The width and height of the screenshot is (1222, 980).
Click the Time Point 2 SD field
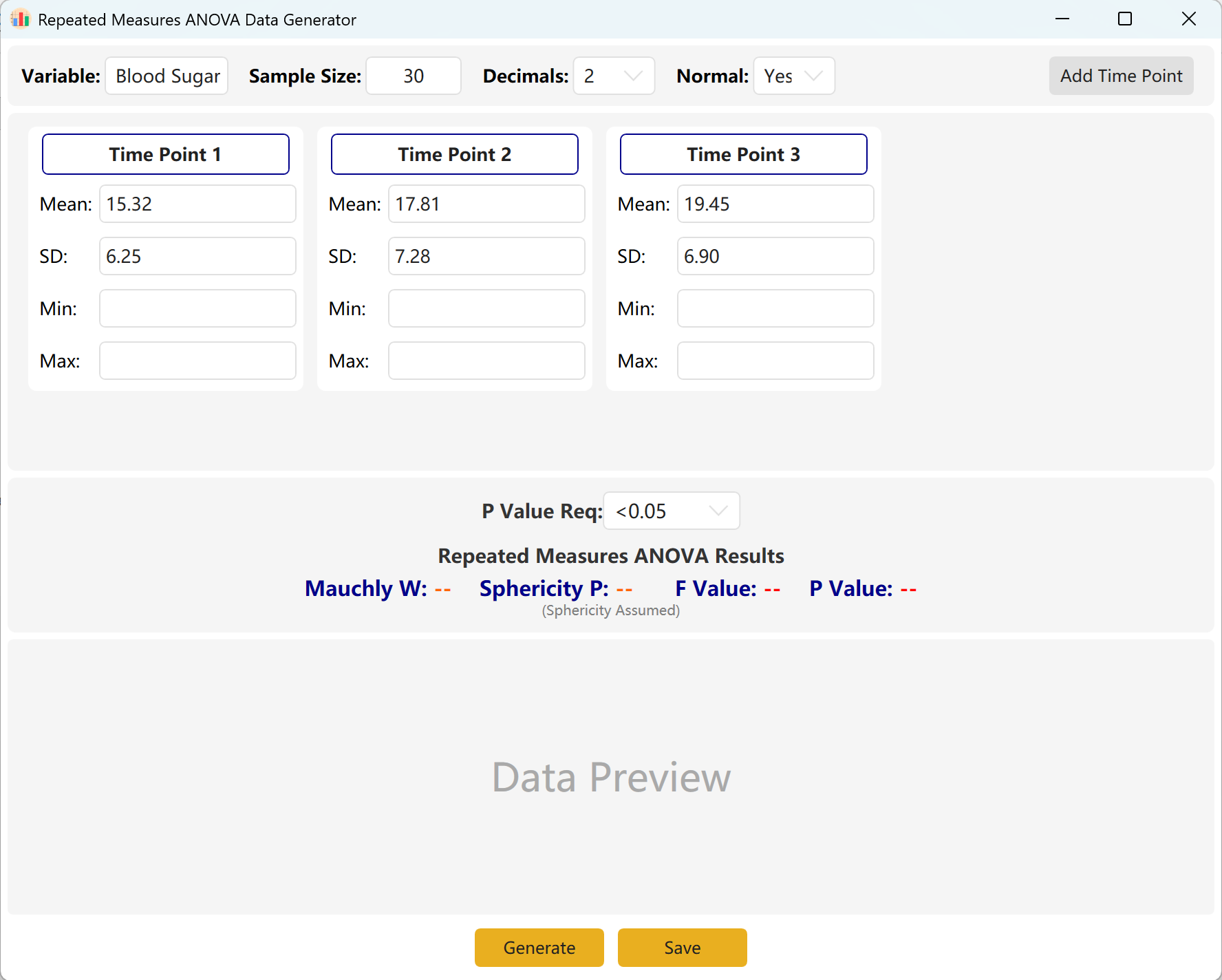(486, 256)
